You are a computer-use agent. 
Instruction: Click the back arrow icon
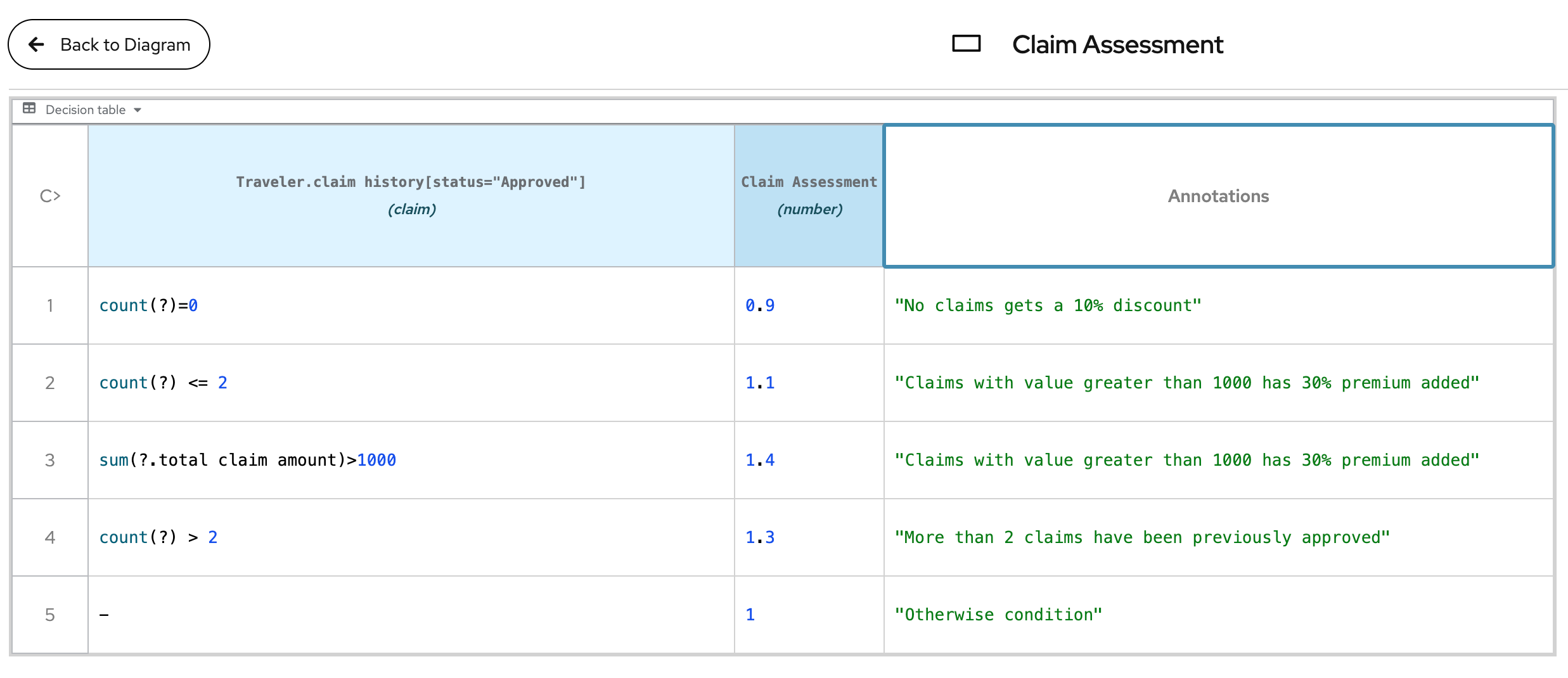tap(37, 44)
